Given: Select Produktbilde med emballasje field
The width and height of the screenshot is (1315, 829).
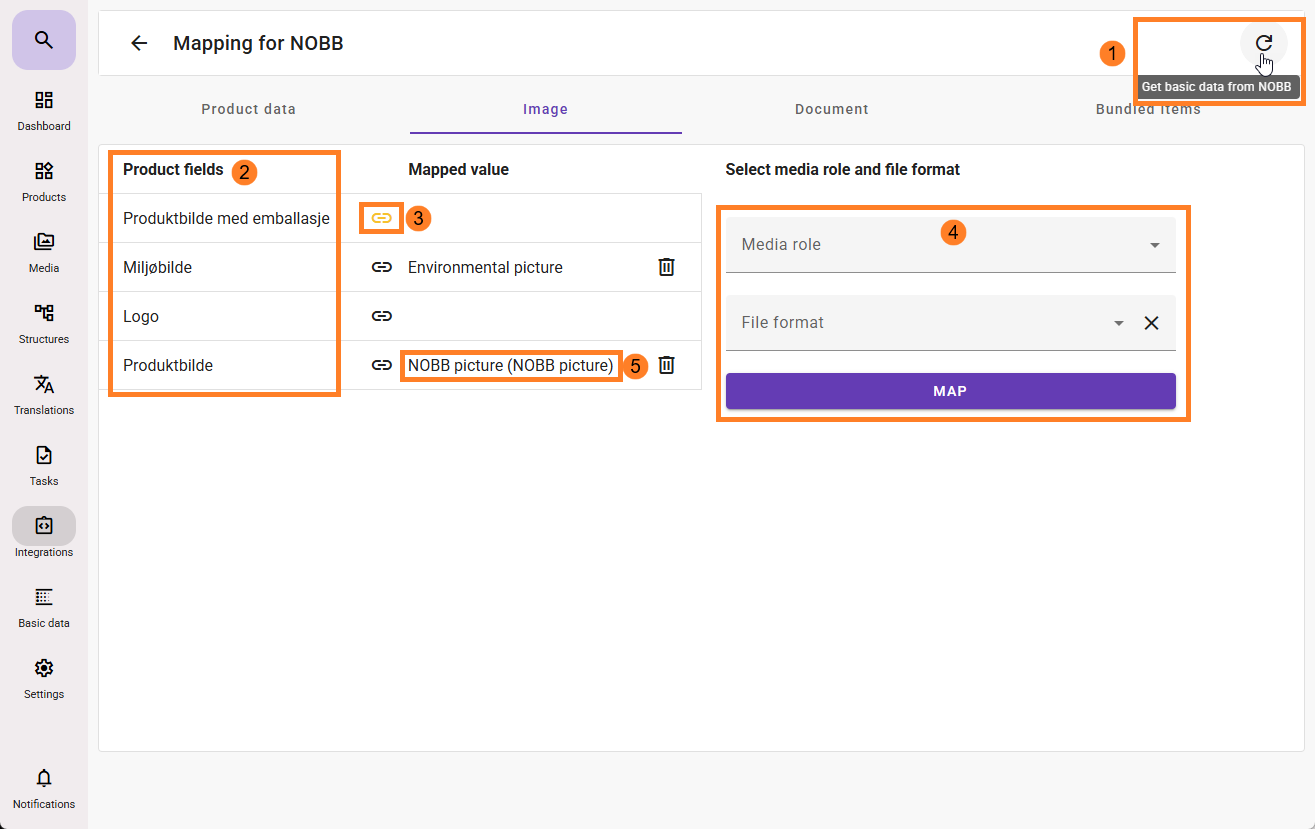Looking at the screenshot, I should tap(226, 218).
